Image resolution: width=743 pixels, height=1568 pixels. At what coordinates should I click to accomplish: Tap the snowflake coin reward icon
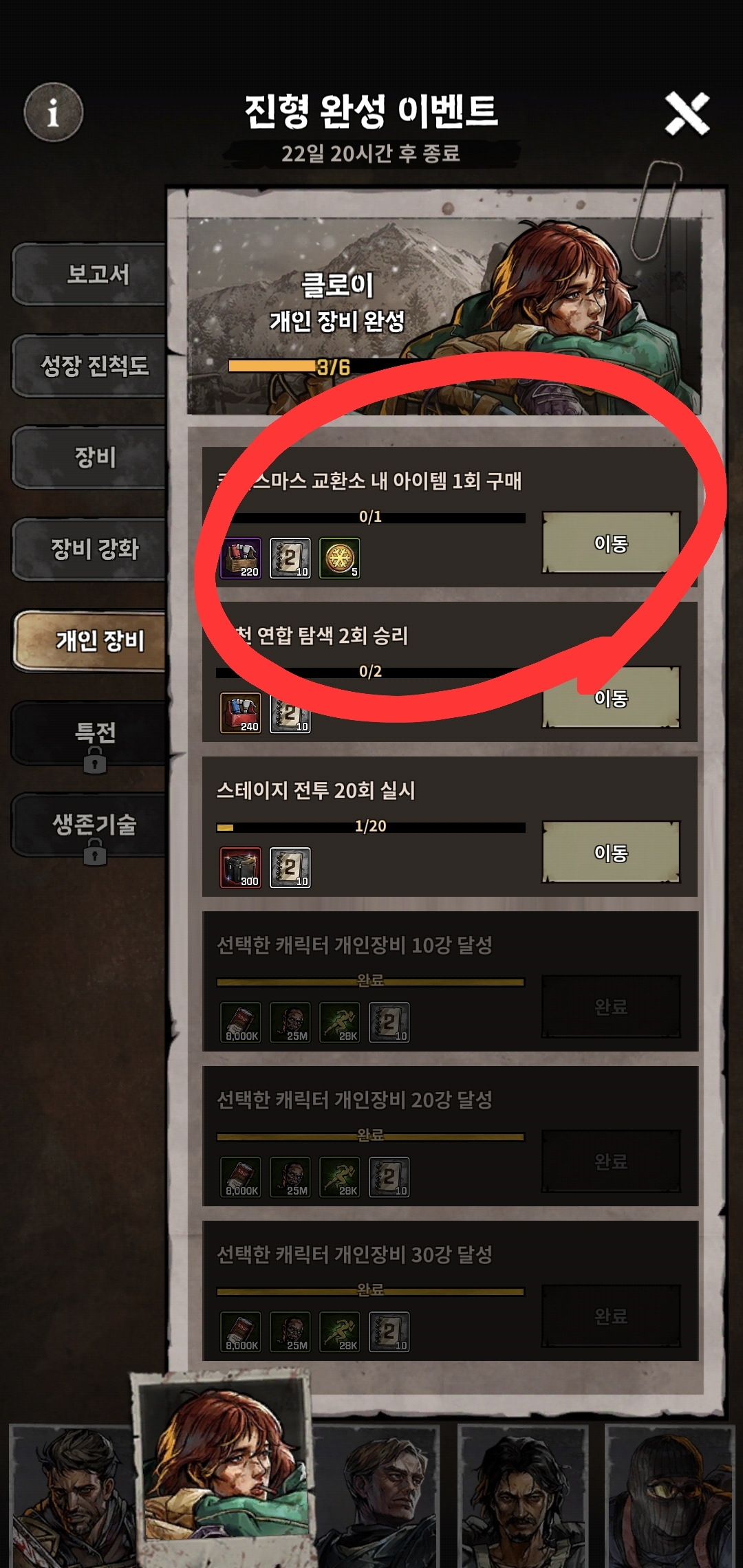point(340,558)
